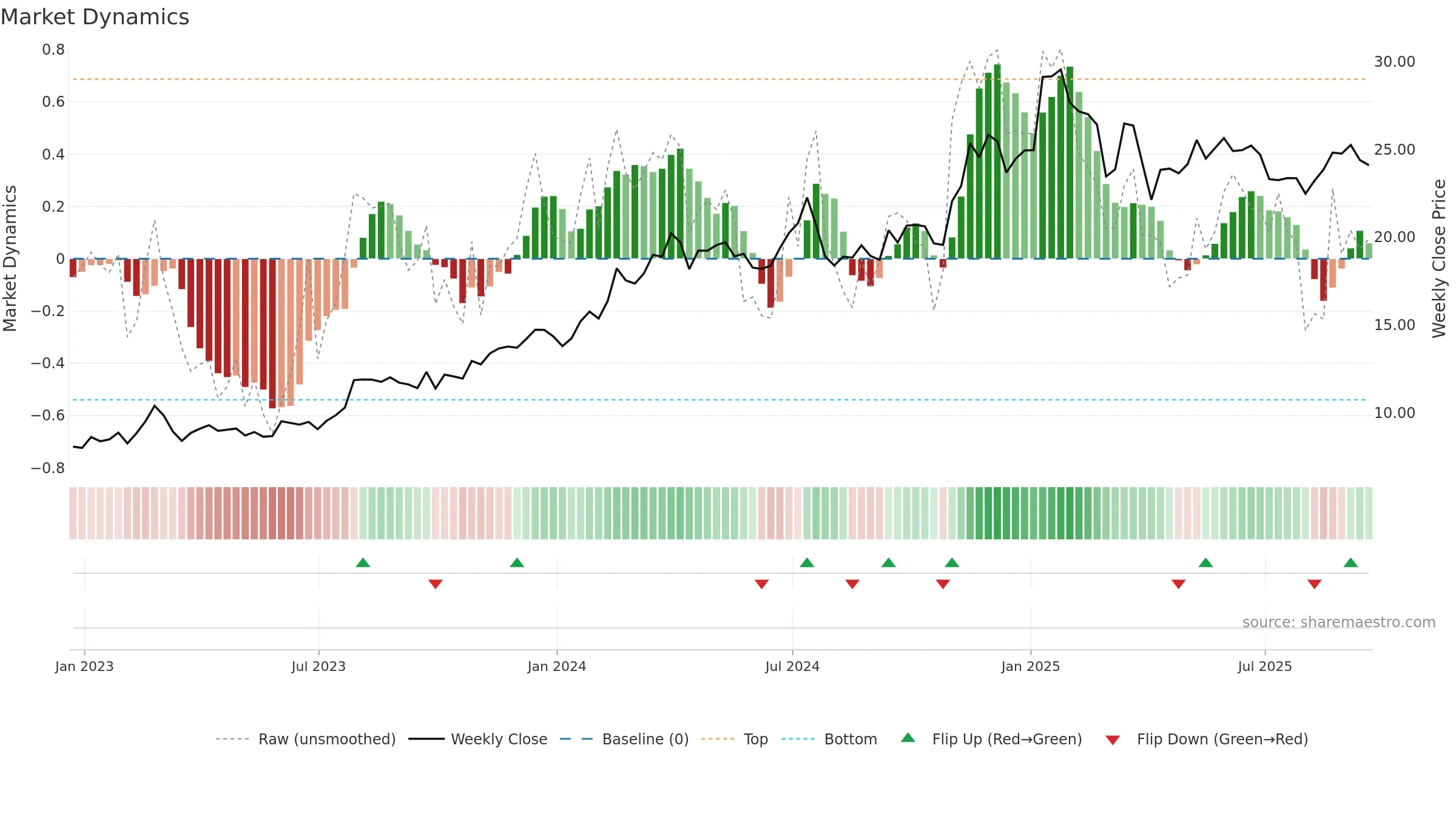Click the vertical Market Dynamics axis title
The width and height of the screenshot is (1456, 819).
[x=10, y=258]
